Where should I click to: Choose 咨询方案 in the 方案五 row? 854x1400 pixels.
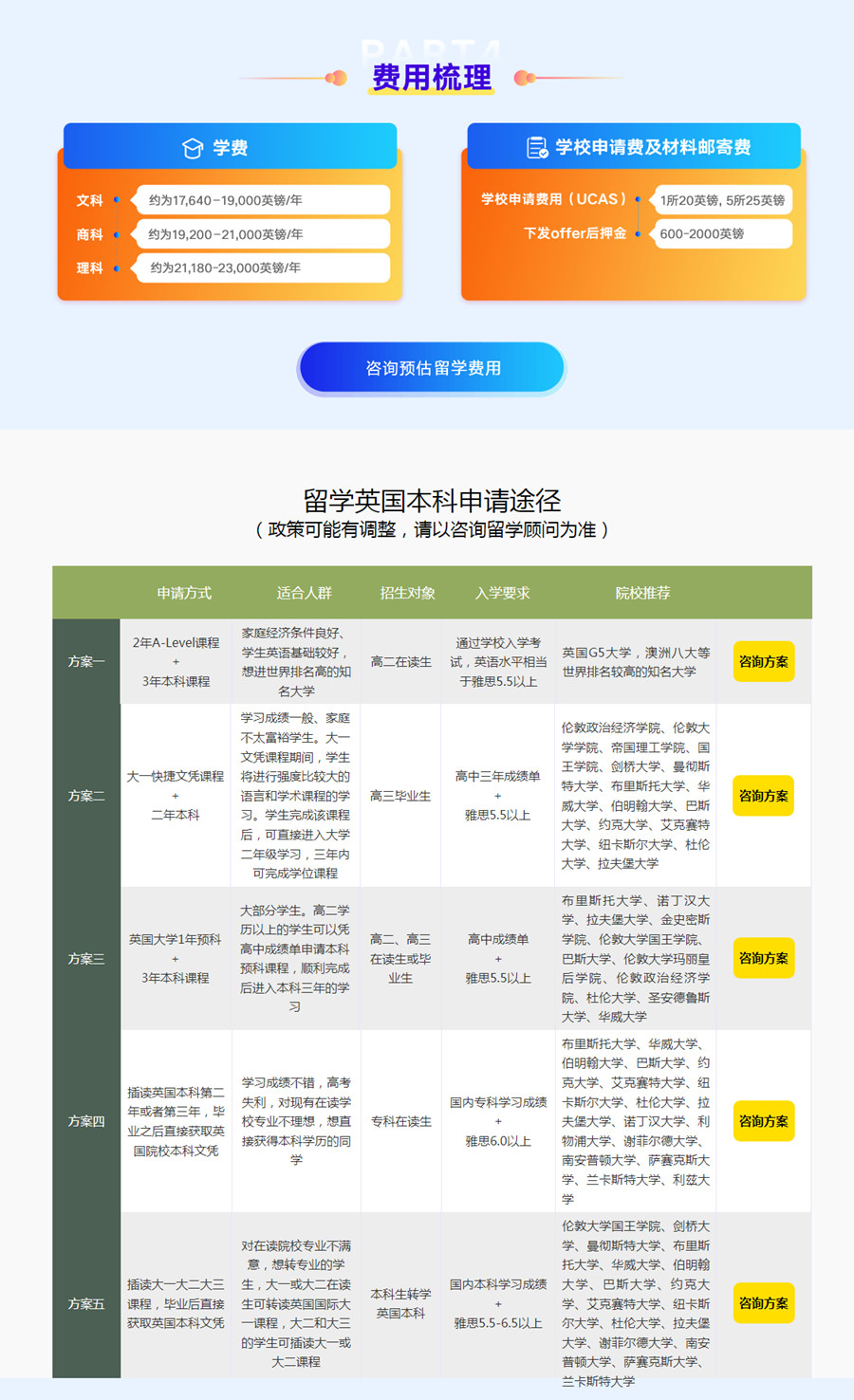(763, 1303)
